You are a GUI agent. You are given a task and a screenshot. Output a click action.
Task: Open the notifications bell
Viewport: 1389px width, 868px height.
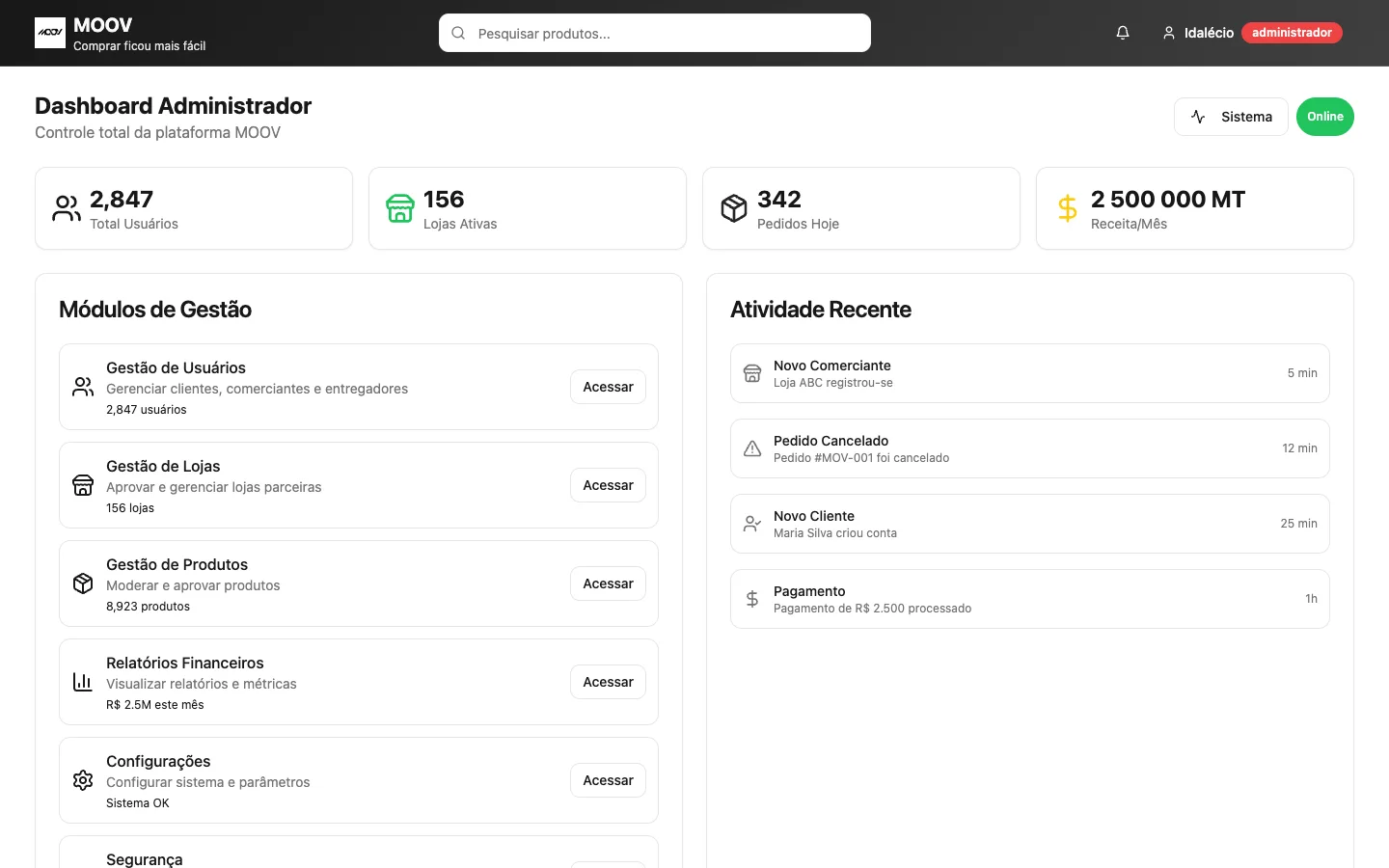[x=1123, y=33]
